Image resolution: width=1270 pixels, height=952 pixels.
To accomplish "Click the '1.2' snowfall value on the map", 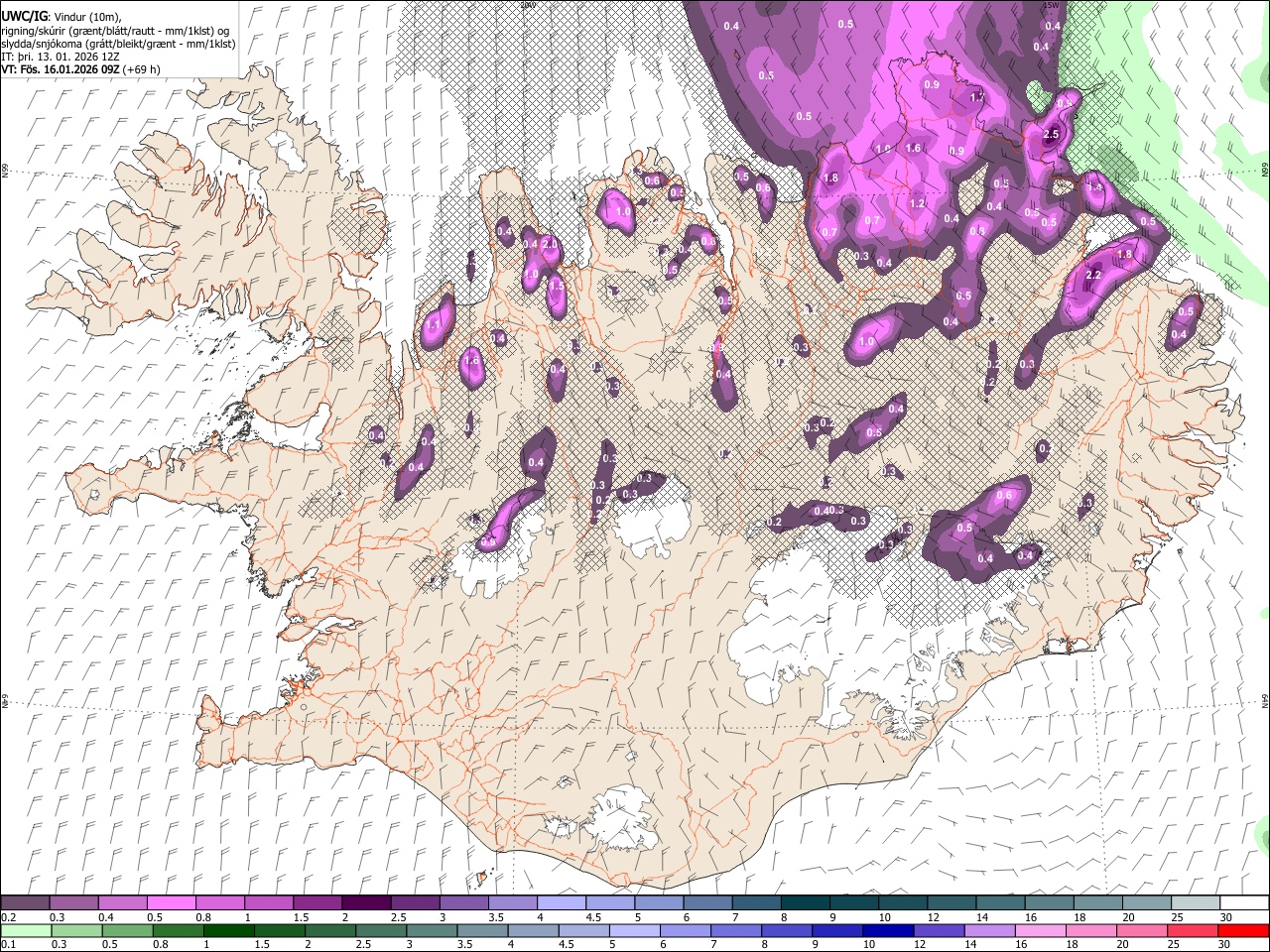I will (917, 203).
